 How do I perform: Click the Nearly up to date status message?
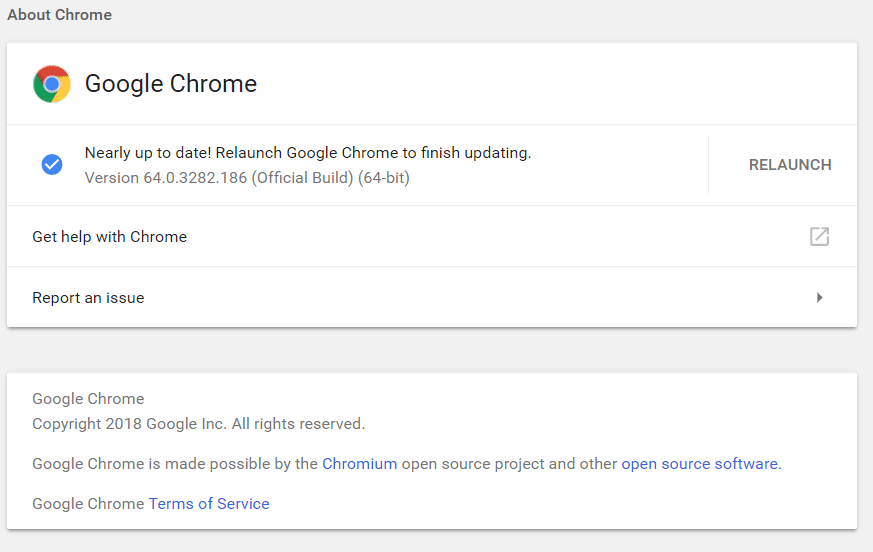307,153
